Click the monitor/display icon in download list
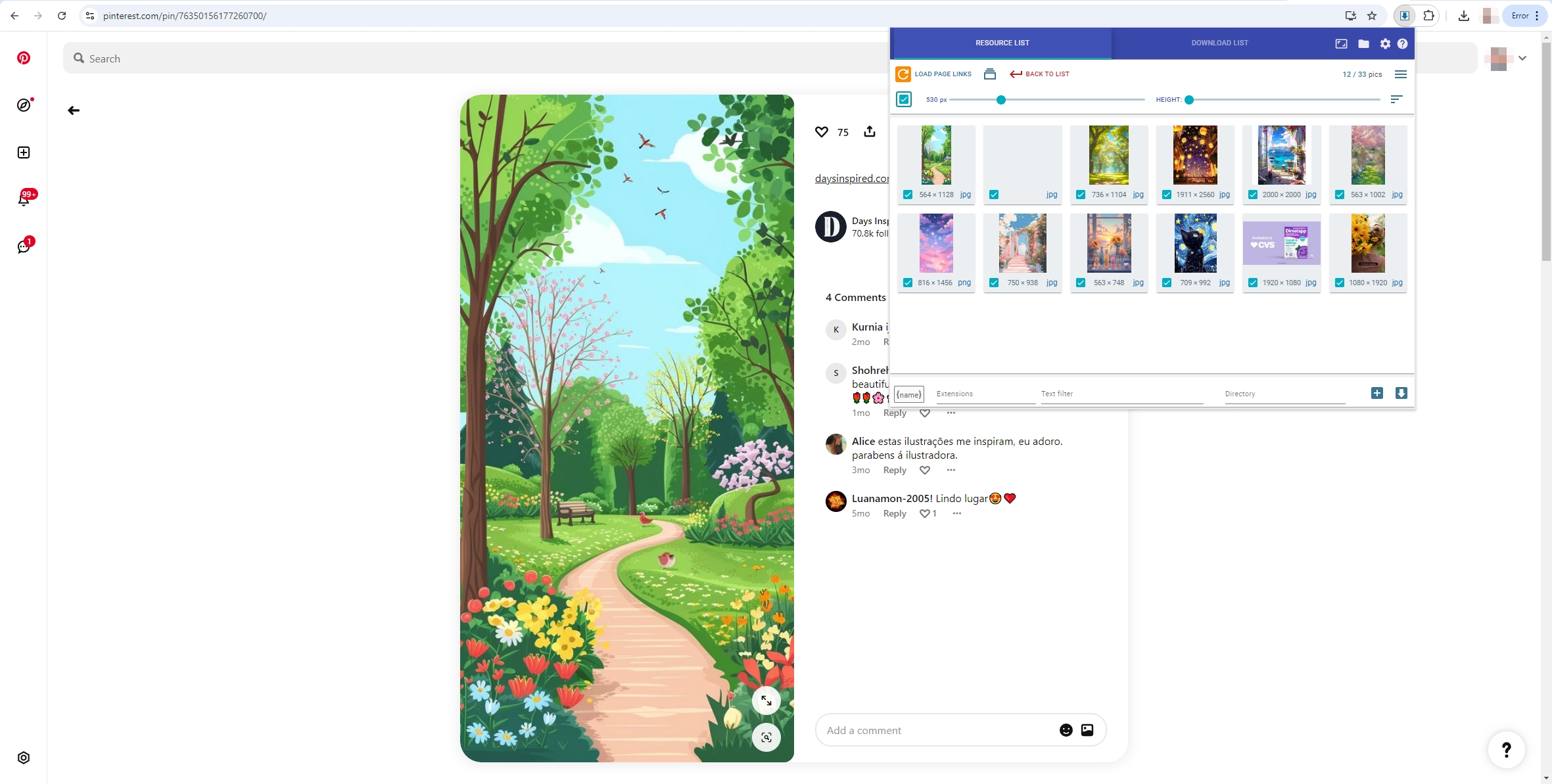The image size is (1552, 784). (x=1342, y=42)
